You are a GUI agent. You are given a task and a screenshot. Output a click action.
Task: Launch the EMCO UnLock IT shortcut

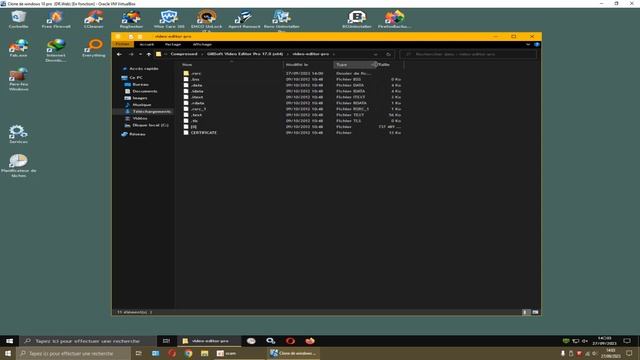(x=207, y=20)
